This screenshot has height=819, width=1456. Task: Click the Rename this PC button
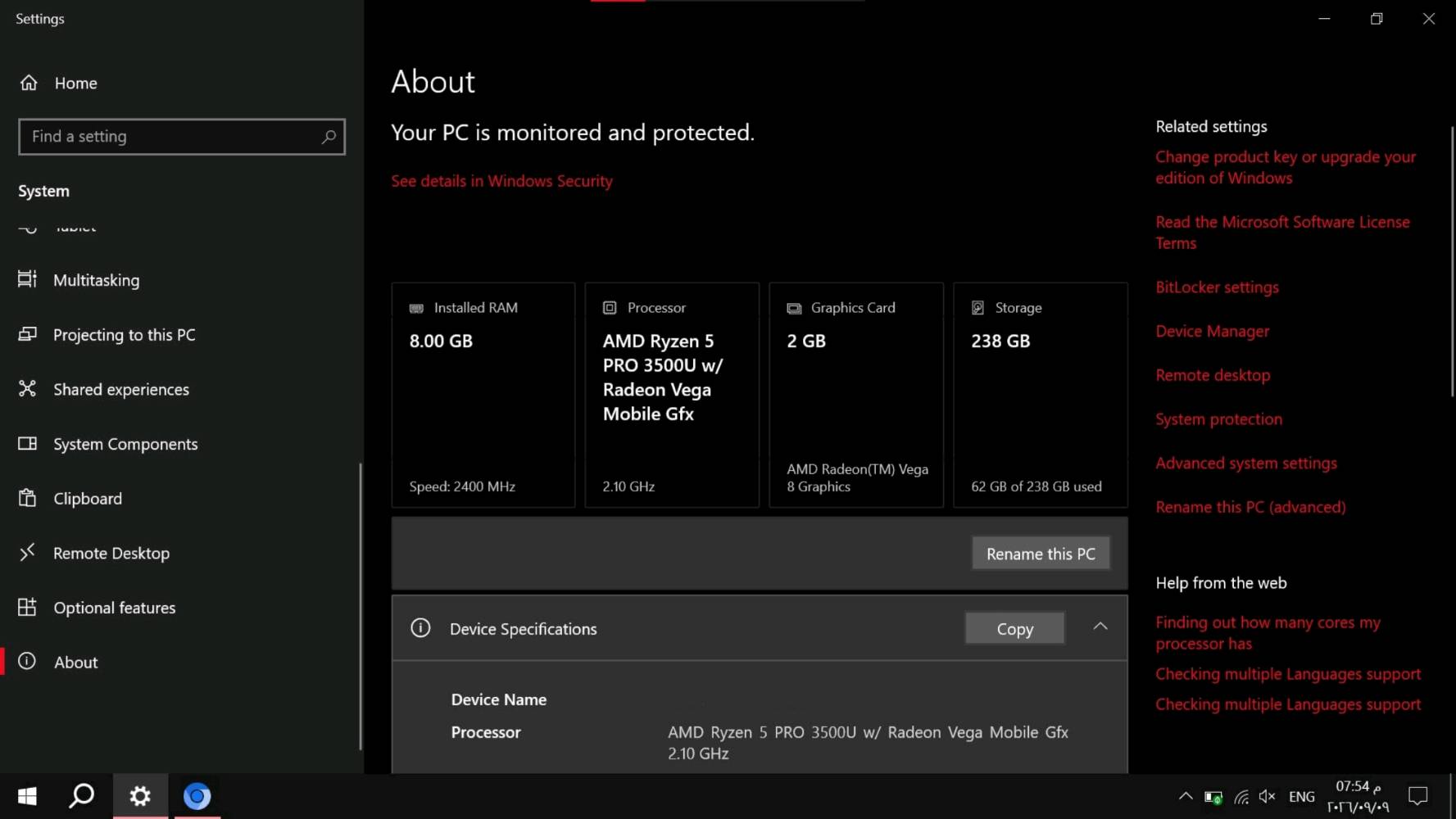[x=1041, y=554]
